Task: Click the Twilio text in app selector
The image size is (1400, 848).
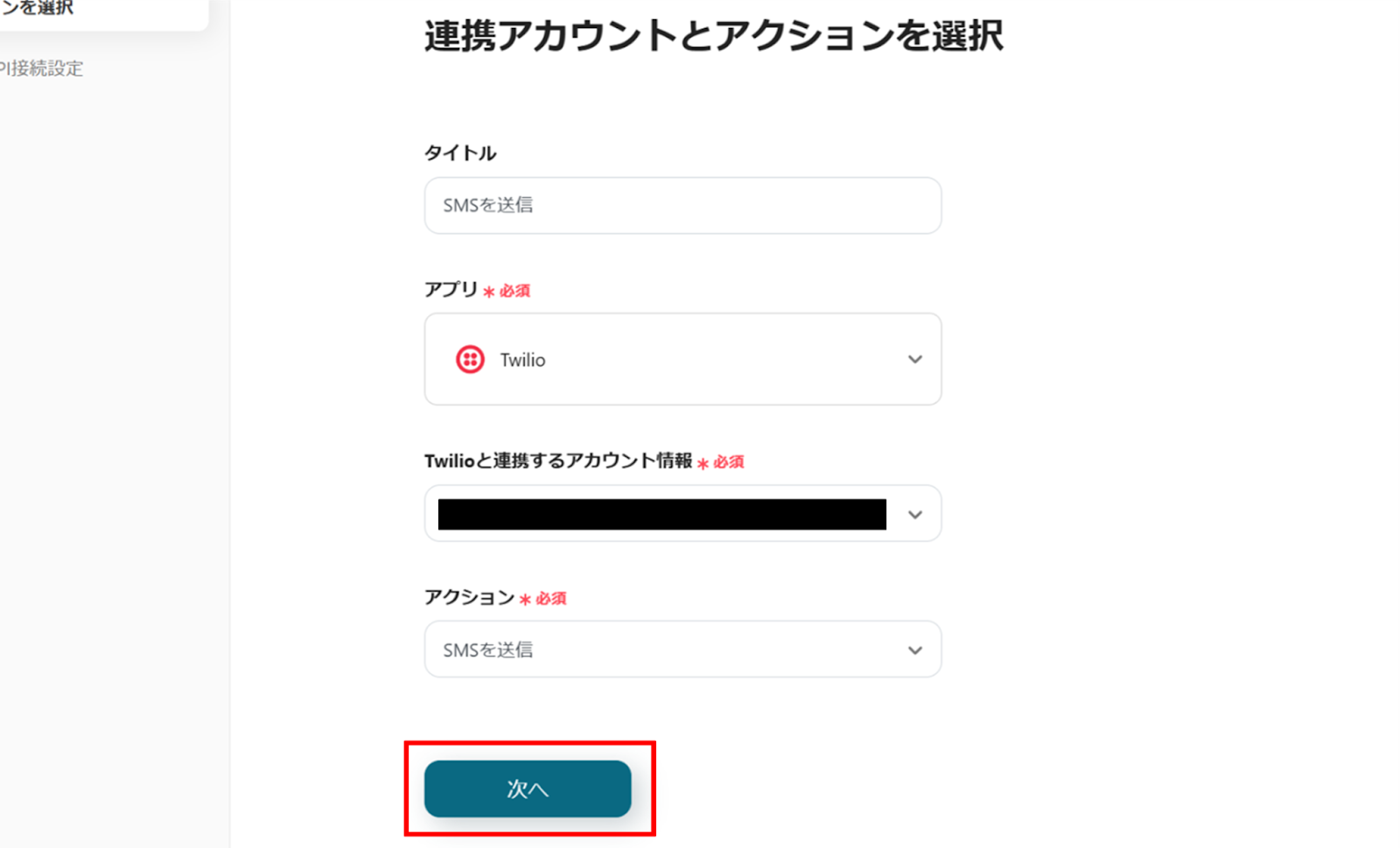Action: click(x=522, y=360)
